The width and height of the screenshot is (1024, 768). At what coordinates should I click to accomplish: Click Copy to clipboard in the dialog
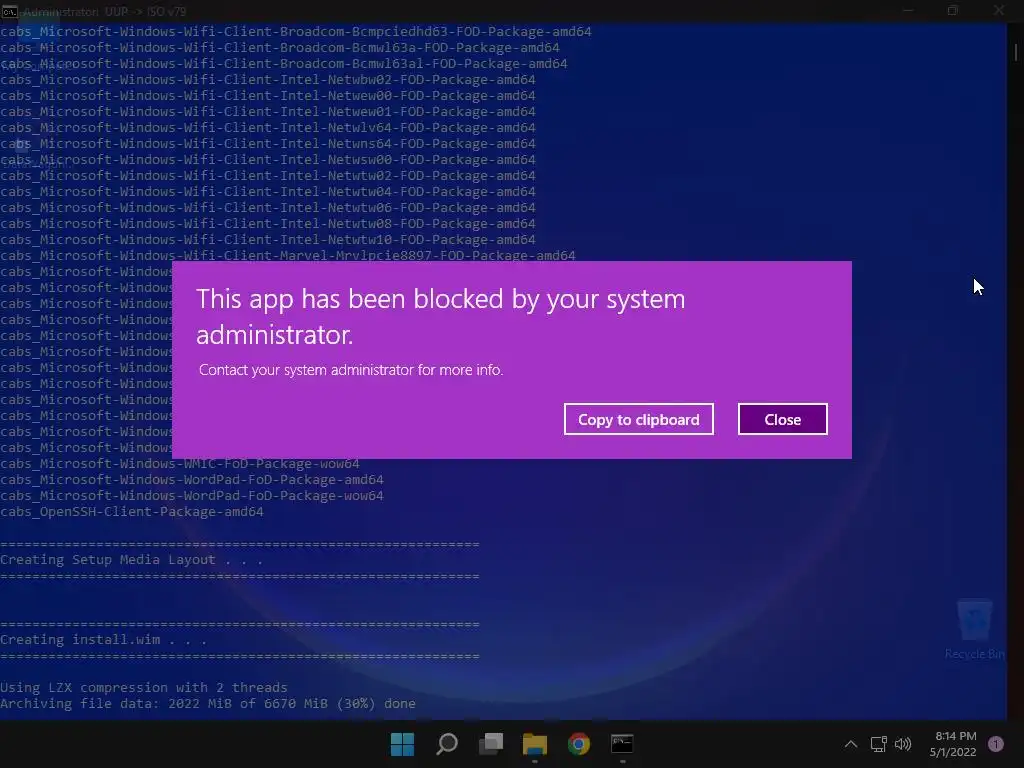[638, 419]
